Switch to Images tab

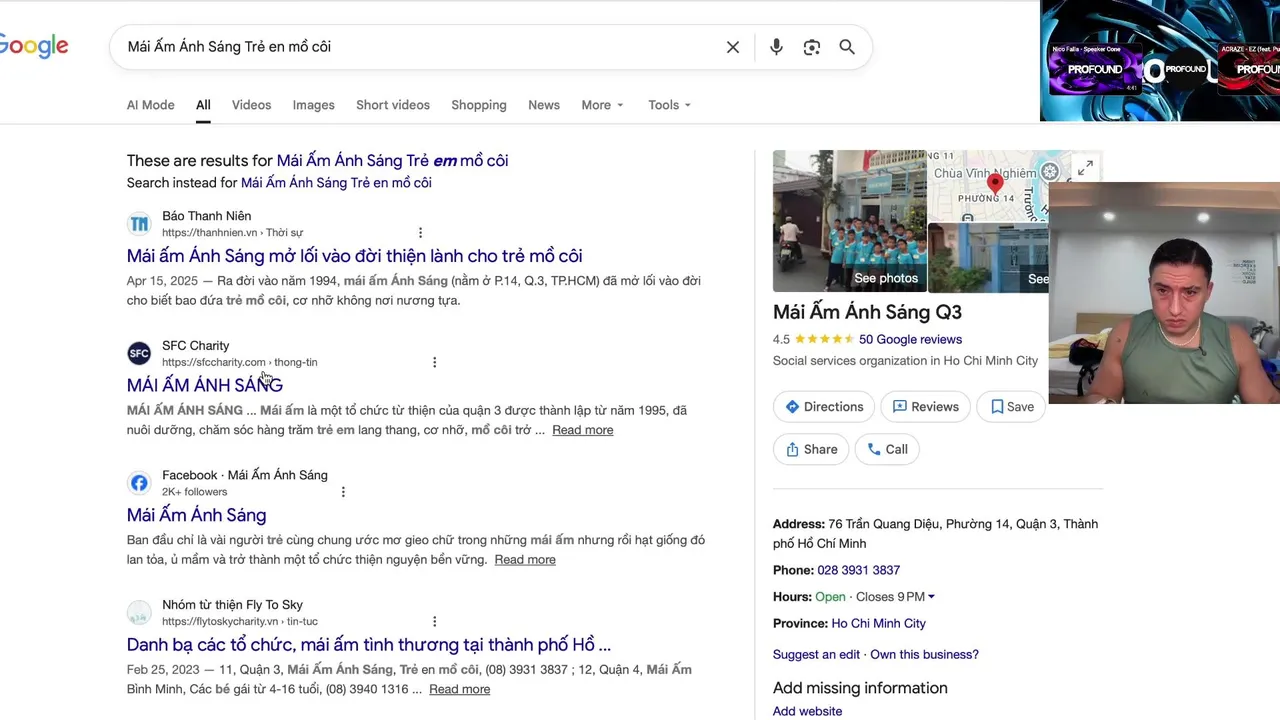coord(313,105)
